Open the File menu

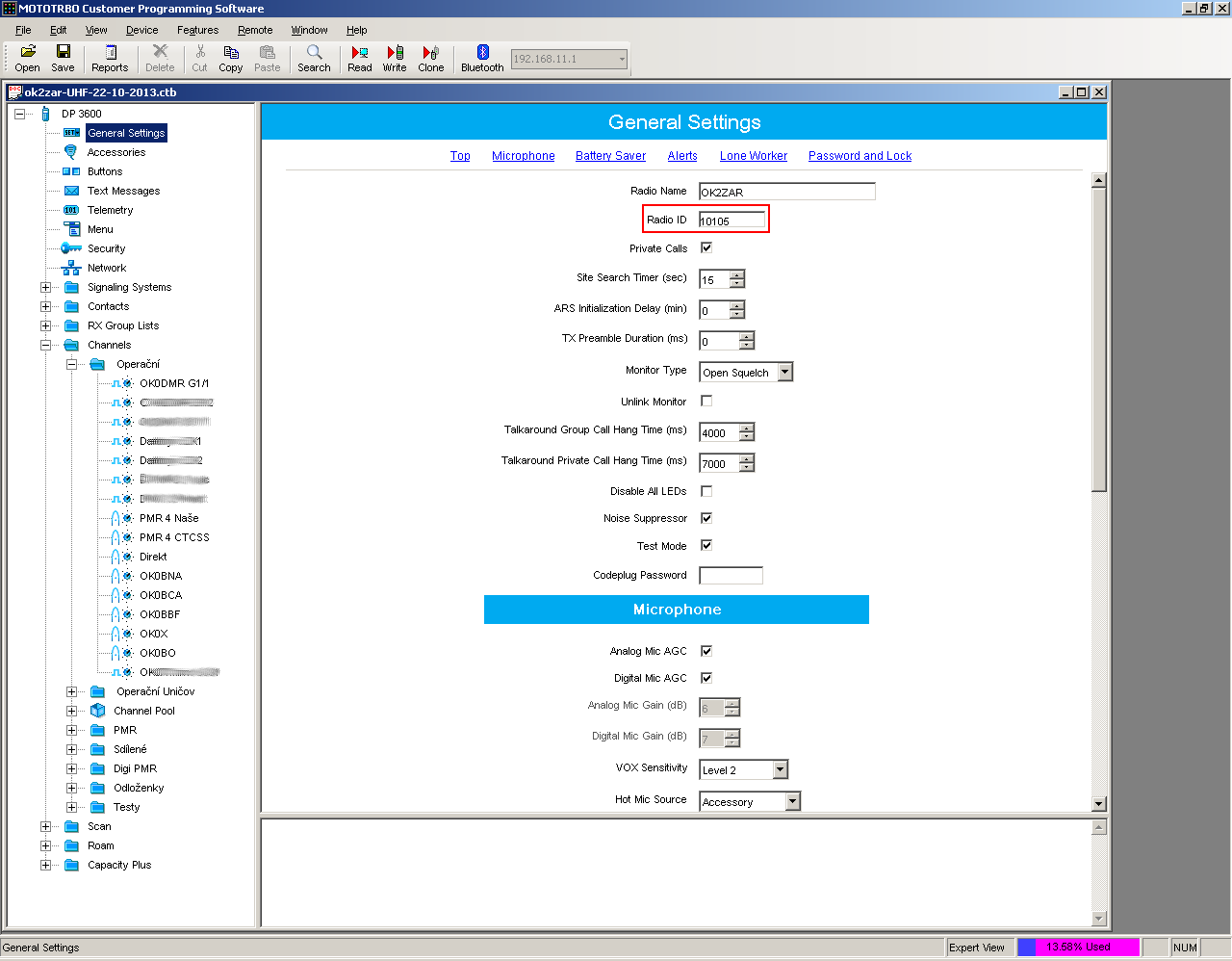click(23, 30)
